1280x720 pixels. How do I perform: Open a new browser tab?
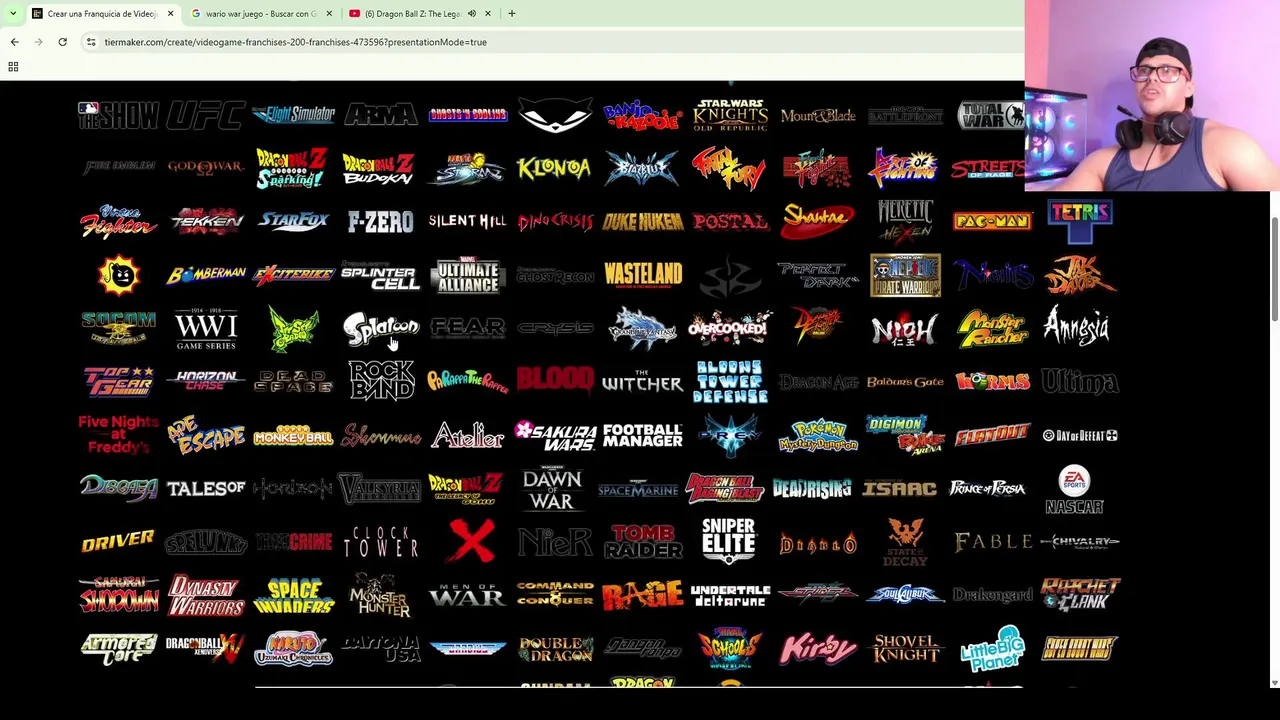click(511, 14)
